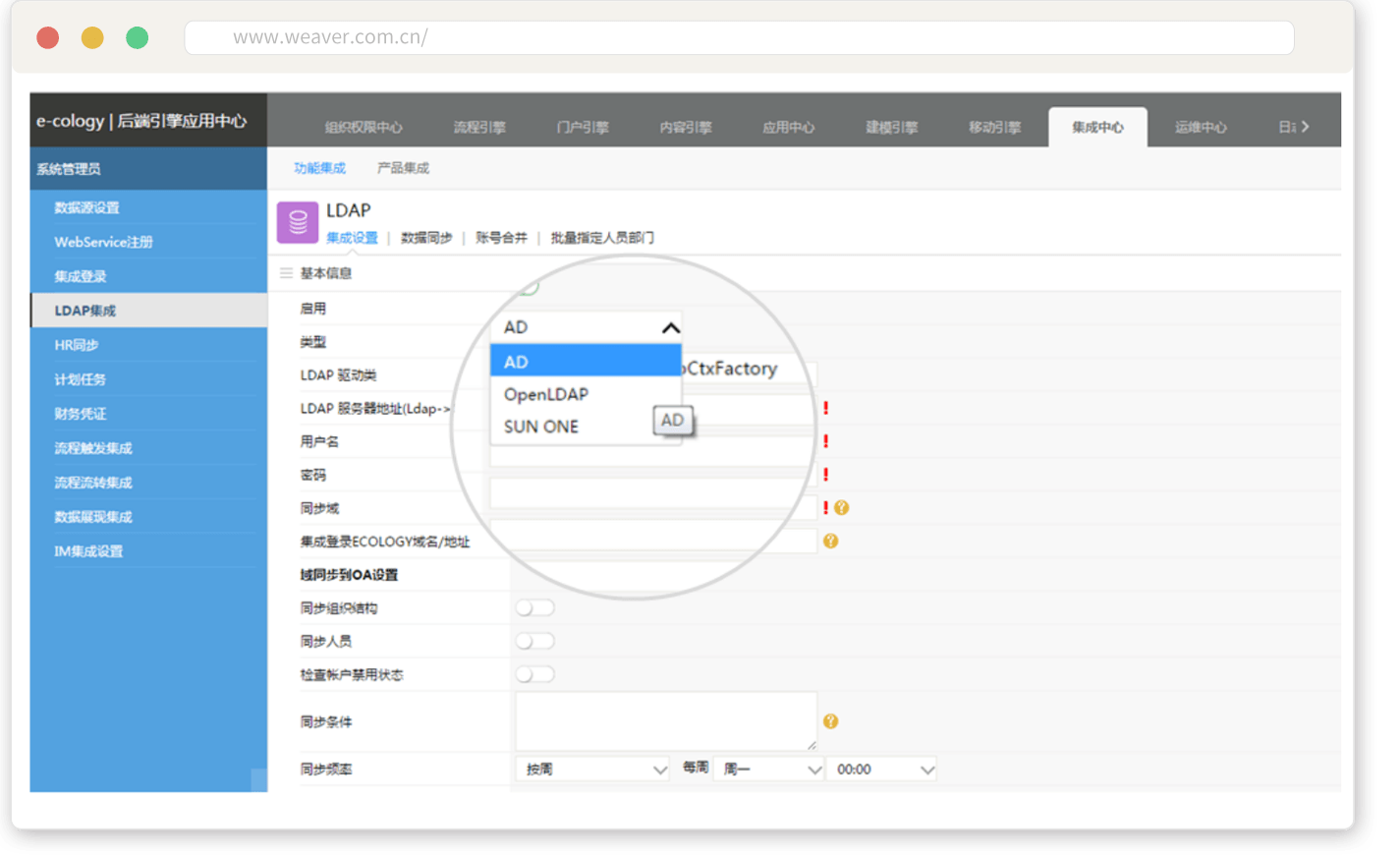This screenshot has width=1400, height=860.
Task: Toggle the 同步组织结构 switch
Action: [534, 608]
